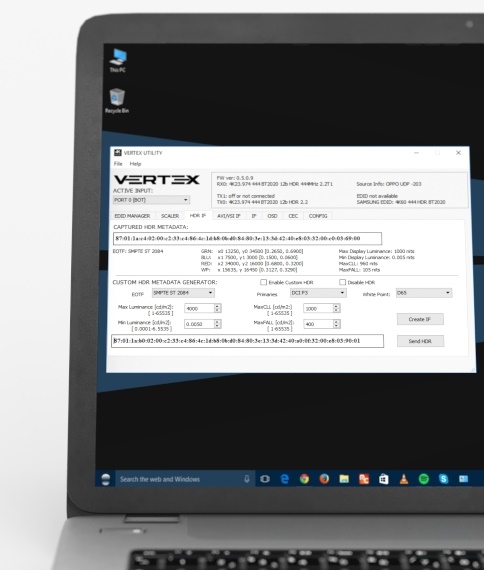Open the Help menu
Screen dimensions: 484x570
[135, 164]
